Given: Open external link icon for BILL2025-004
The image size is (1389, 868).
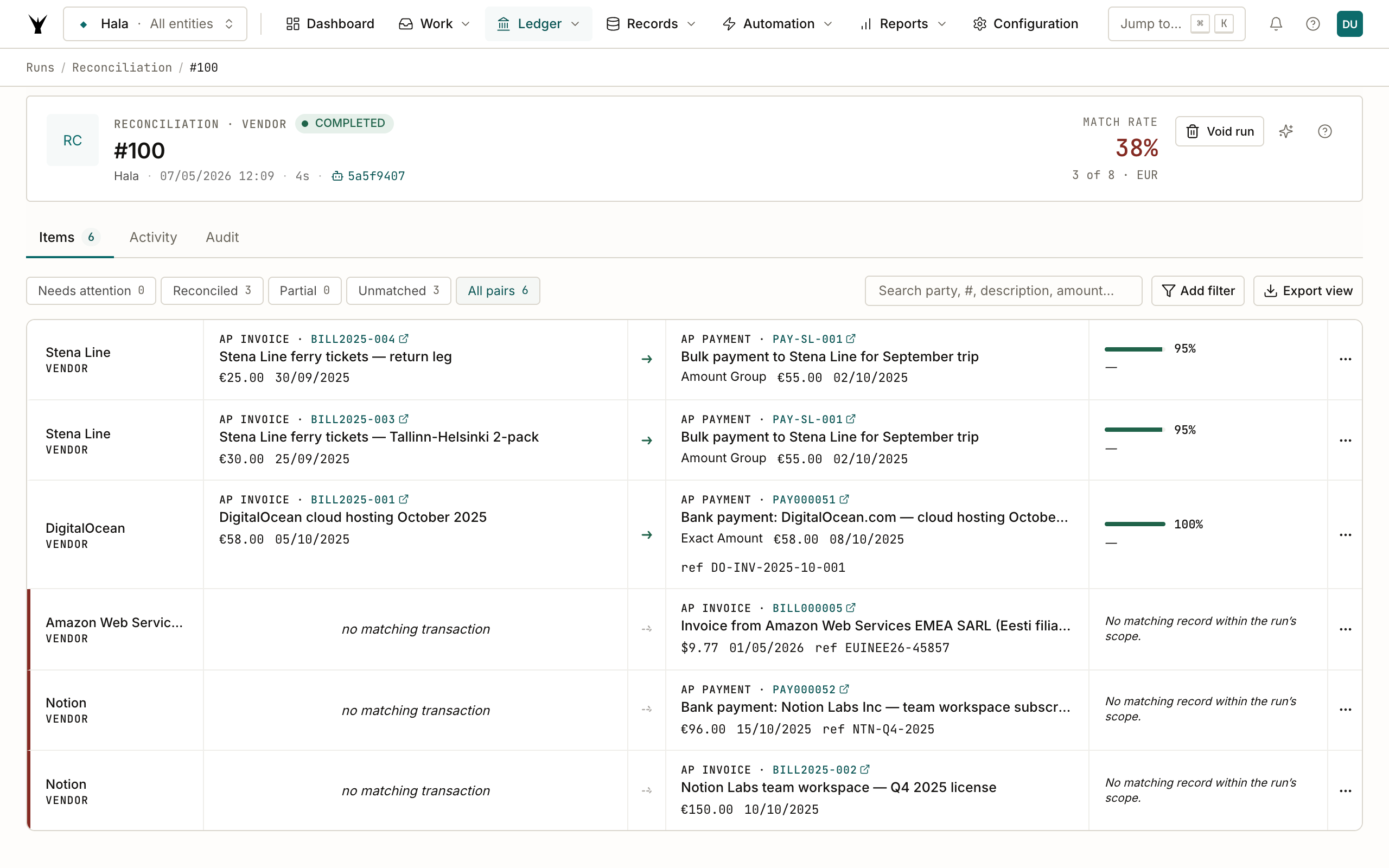Looking at the screenshot, I should coord(404,339).
